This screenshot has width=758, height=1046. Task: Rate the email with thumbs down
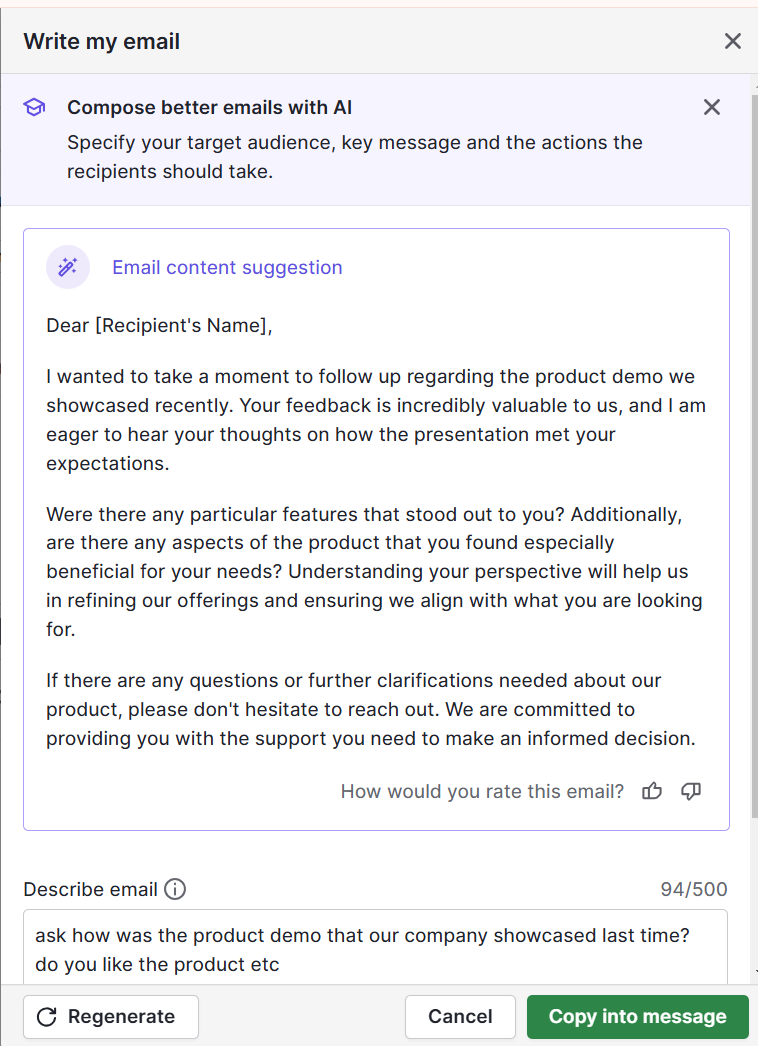[x=690, y=791]
